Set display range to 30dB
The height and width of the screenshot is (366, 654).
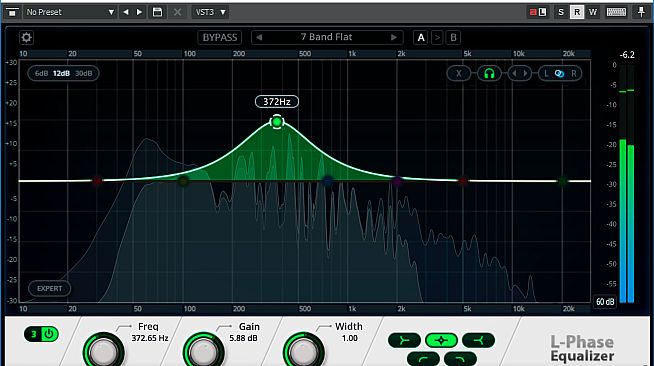point(83,73)
